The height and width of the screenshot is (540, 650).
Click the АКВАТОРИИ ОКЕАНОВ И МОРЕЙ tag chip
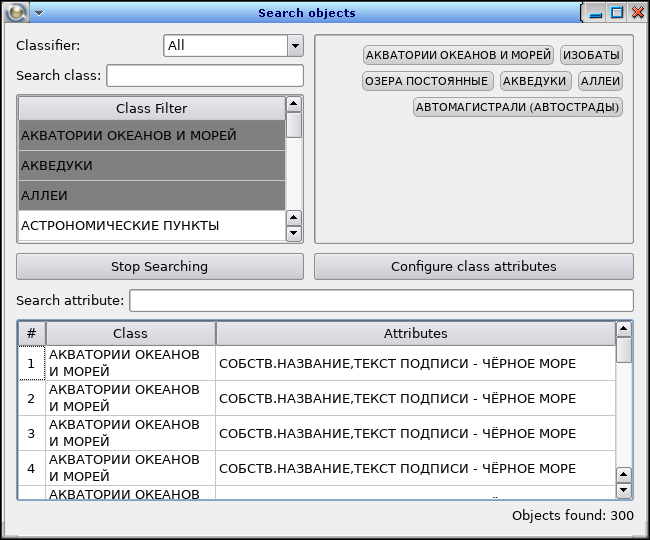pyautogui.click(x=458, y=55)
